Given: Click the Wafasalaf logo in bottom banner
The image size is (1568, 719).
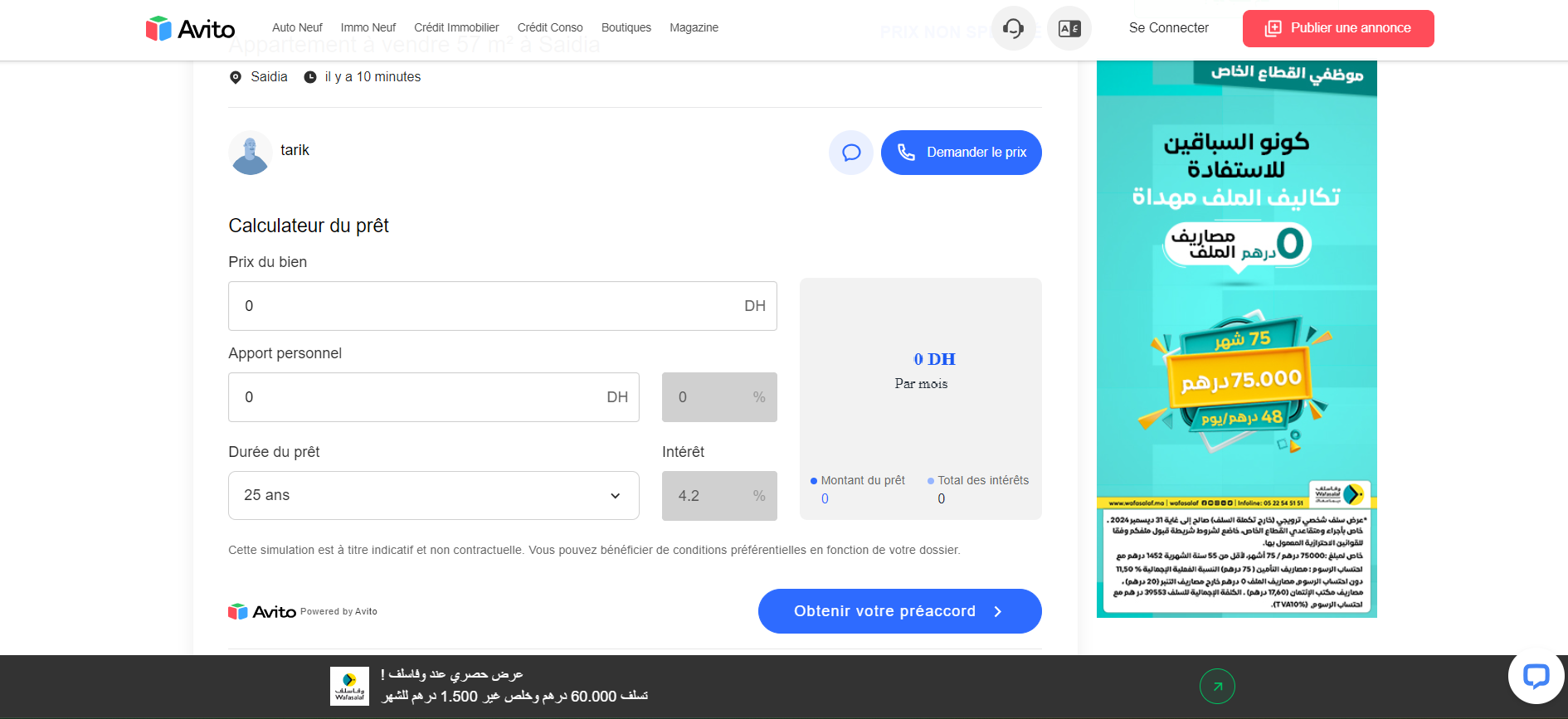Looking at the screenshot, I should [x=349, y=686].
